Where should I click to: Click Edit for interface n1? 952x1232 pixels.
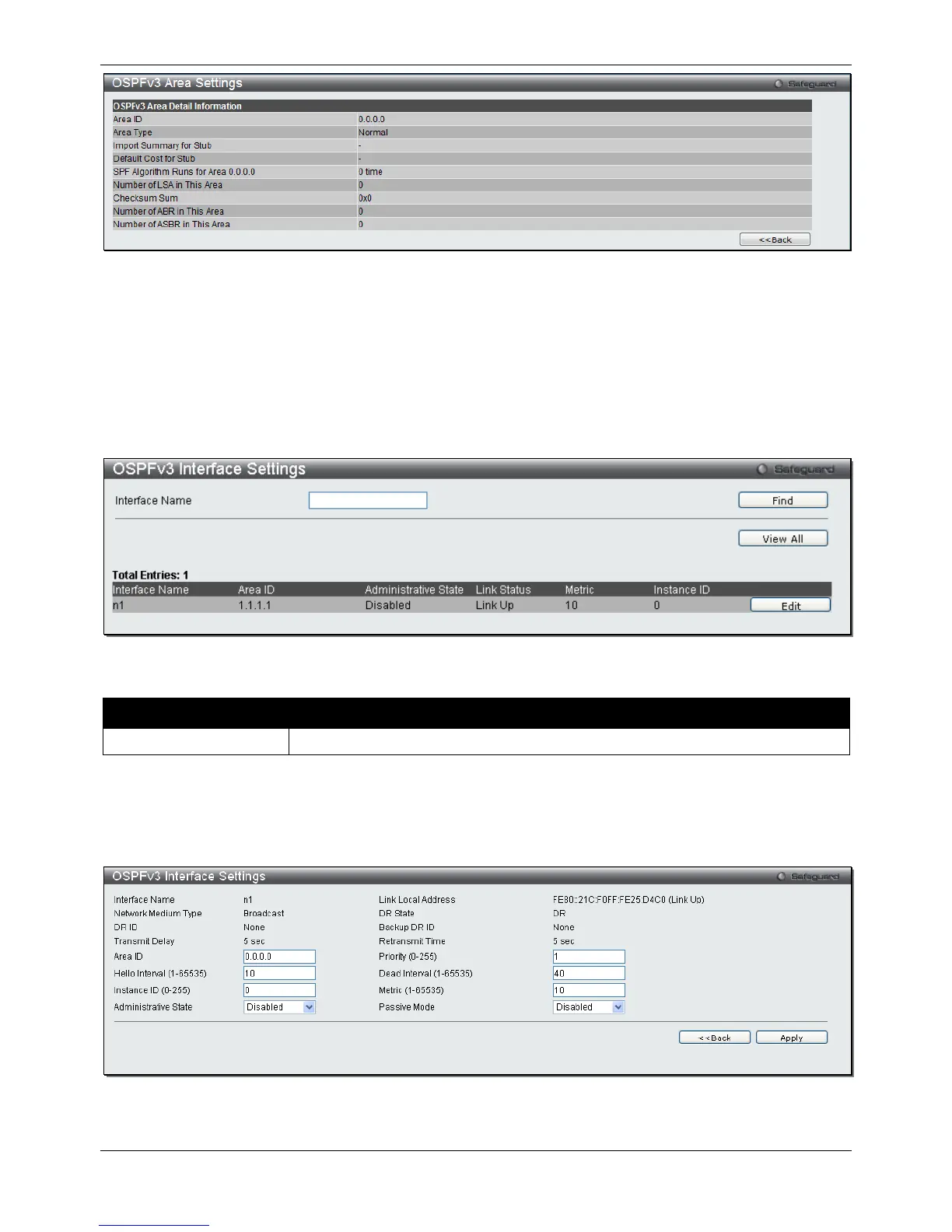click(x=790, y=605)
